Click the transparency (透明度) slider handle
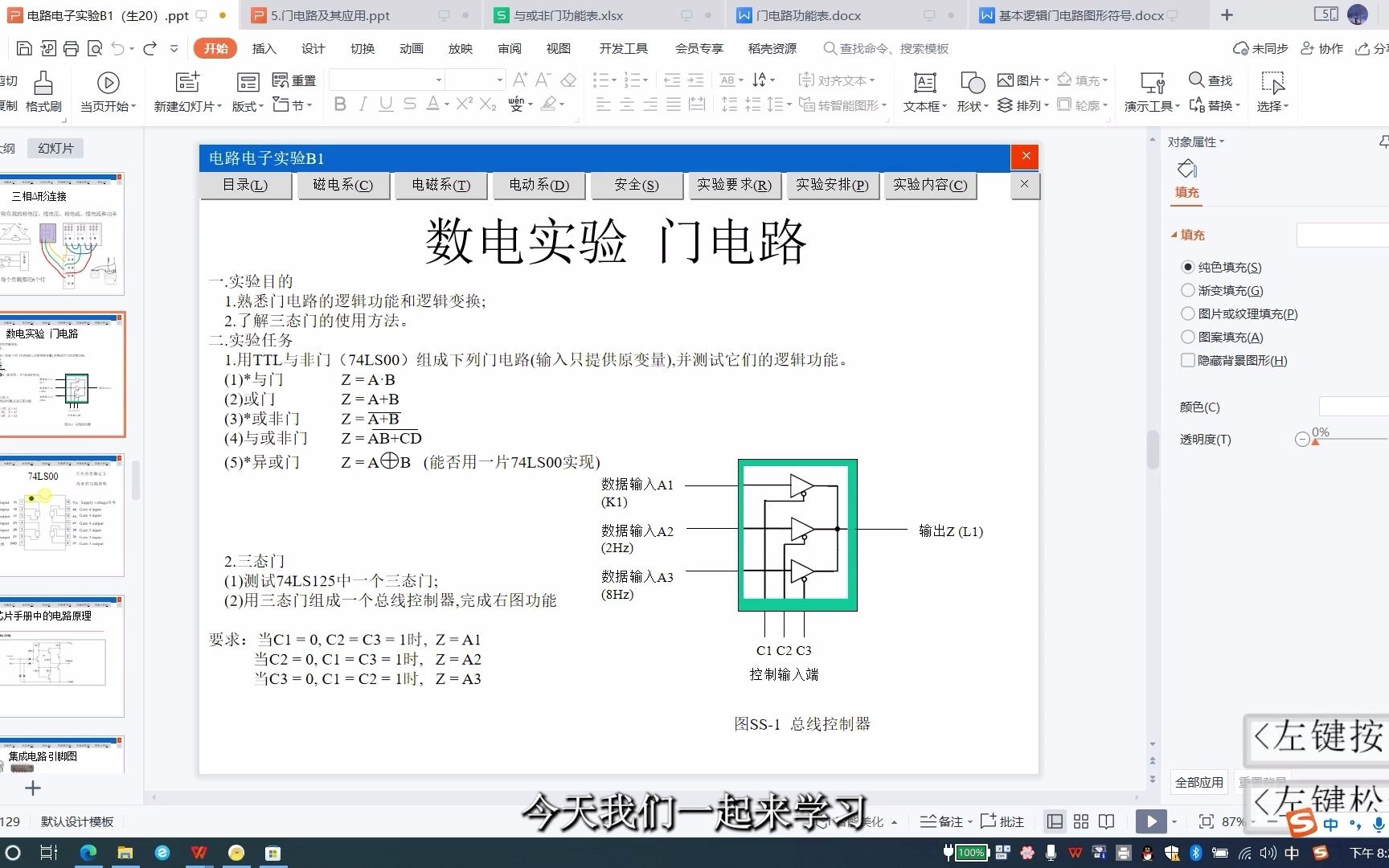This screenshot has width=1389, height=868. pos(1315,441)
